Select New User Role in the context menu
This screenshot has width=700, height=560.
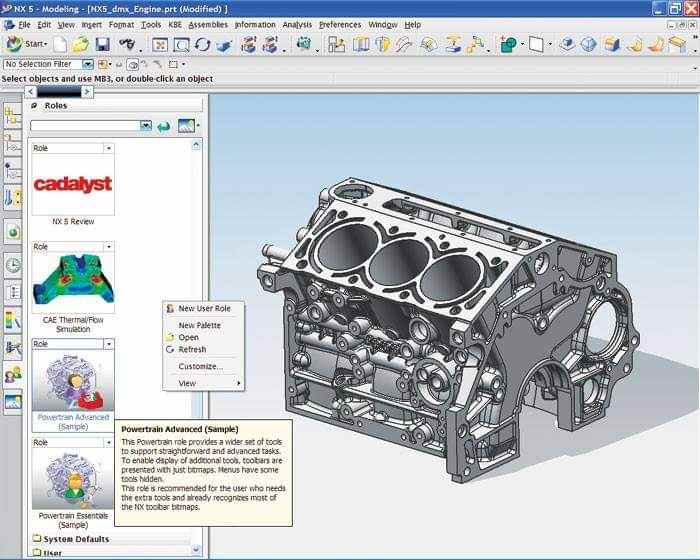204,309
